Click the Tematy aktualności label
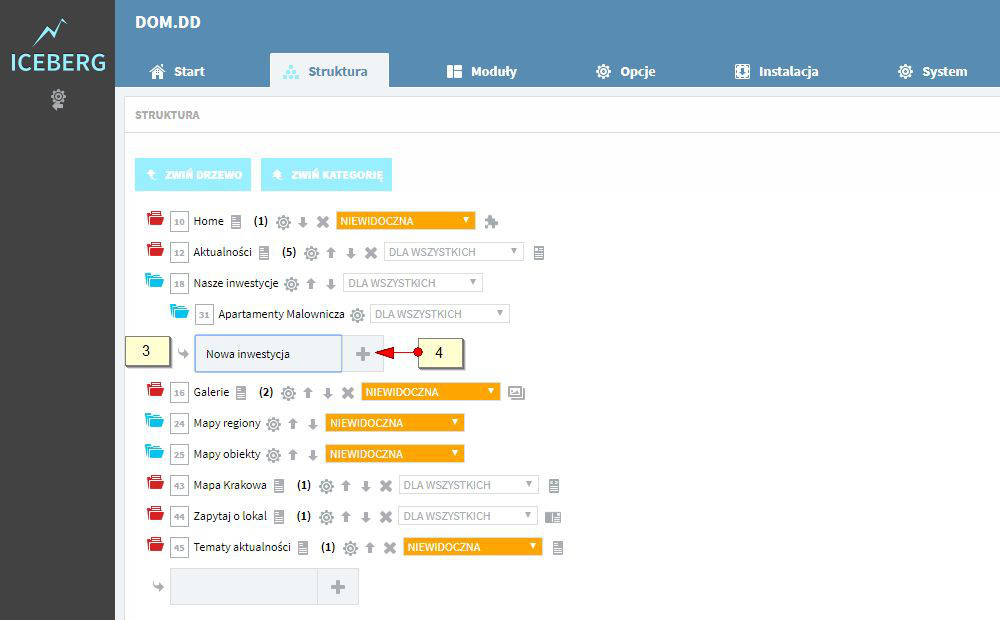The width and height of the screenshot is (1000, 620). (242, 547)
